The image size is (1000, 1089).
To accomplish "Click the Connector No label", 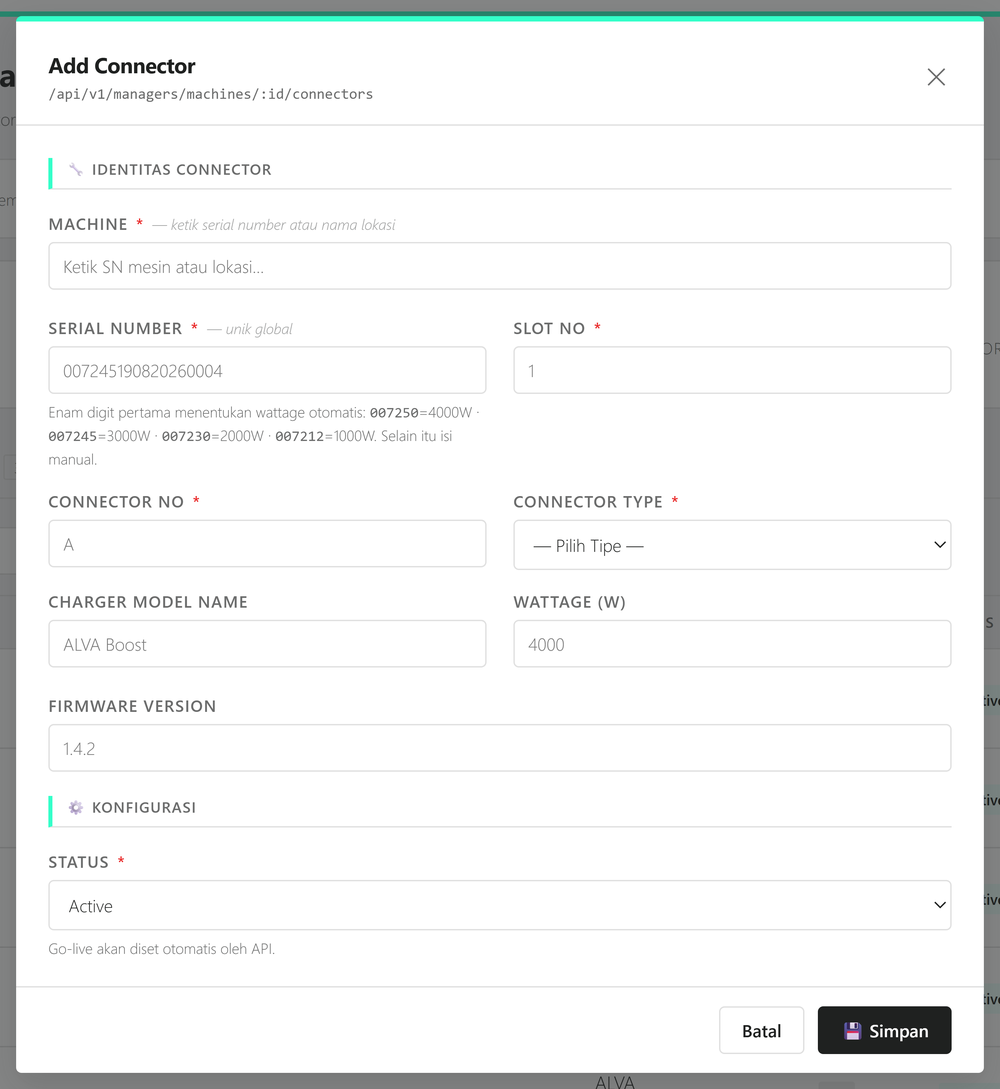I will 116,502.
